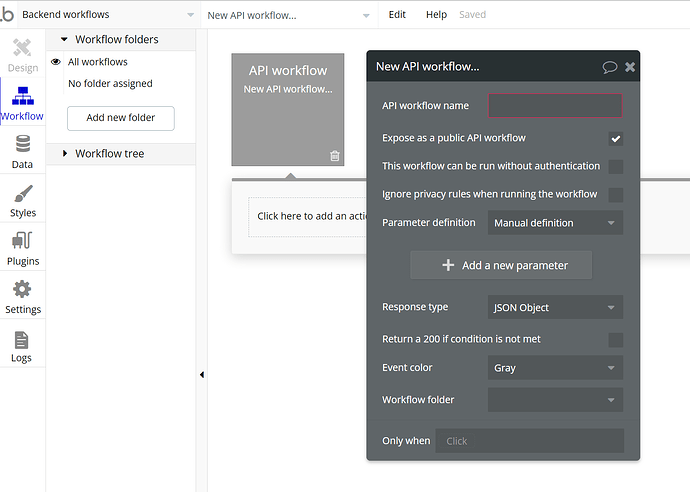Delete API workflow with trash icon
The height and width of the screenshot is (492, 690).
335,155
